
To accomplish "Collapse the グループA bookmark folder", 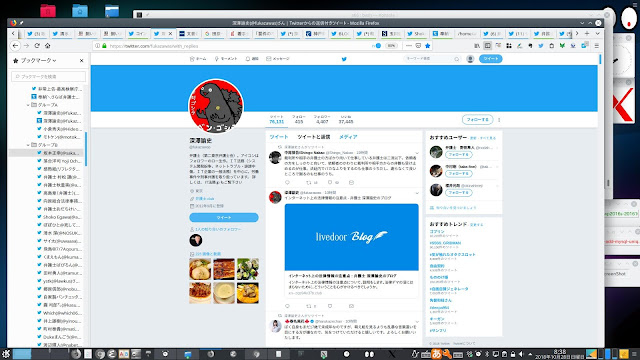I will click(28, 105).
